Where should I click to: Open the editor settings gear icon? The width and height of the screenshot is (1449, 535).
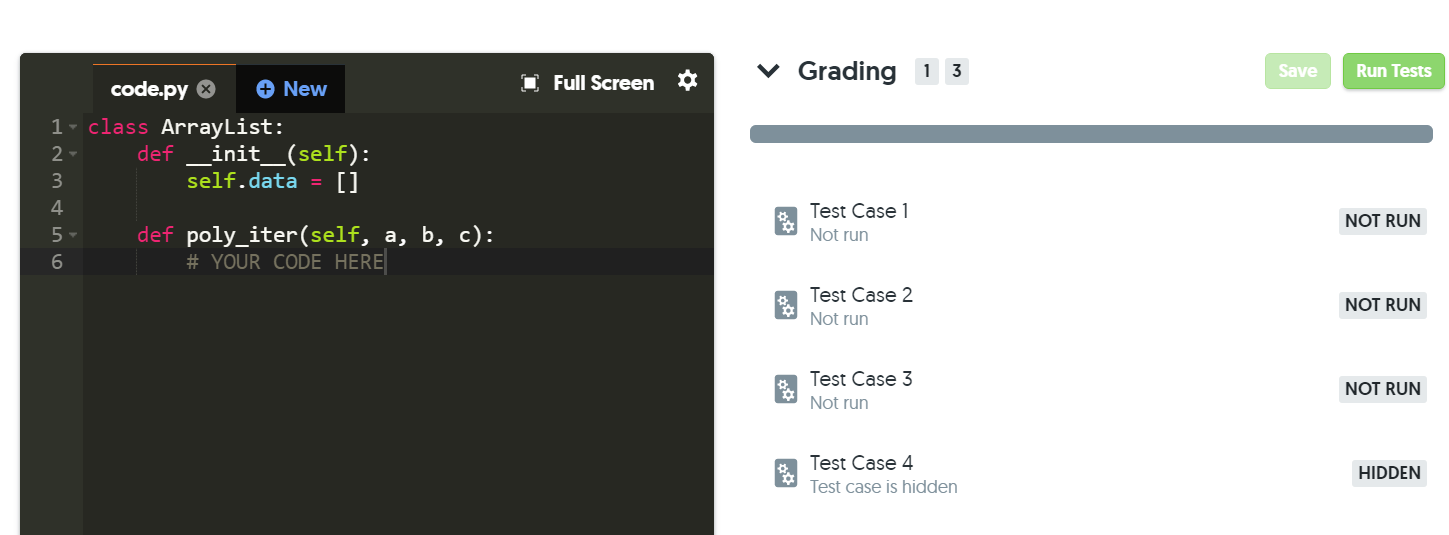tap(687, 81)
